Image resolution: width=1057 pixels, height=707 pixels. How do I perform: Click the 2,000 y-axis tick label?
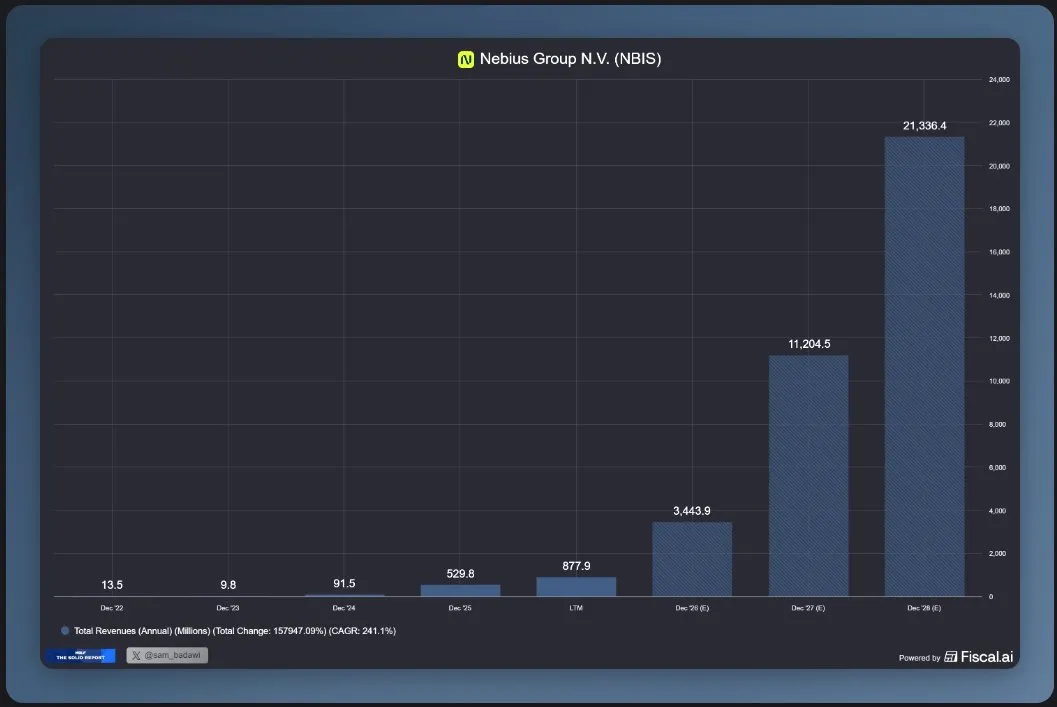pos(997,553)
